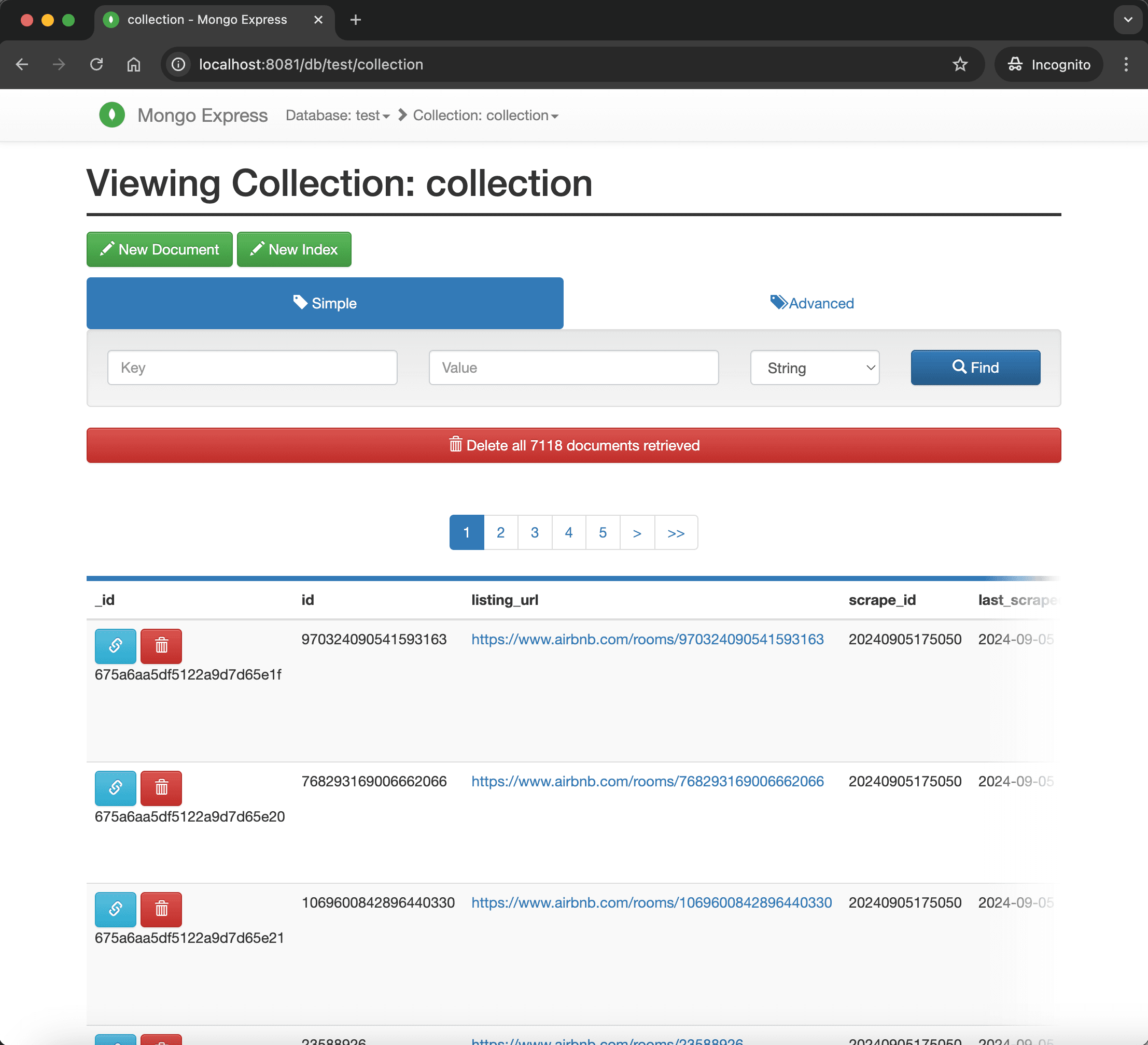Click the _id column header
This screenshot has width=1148, height=1045.
pyautogui.click(x=105, y=599)
